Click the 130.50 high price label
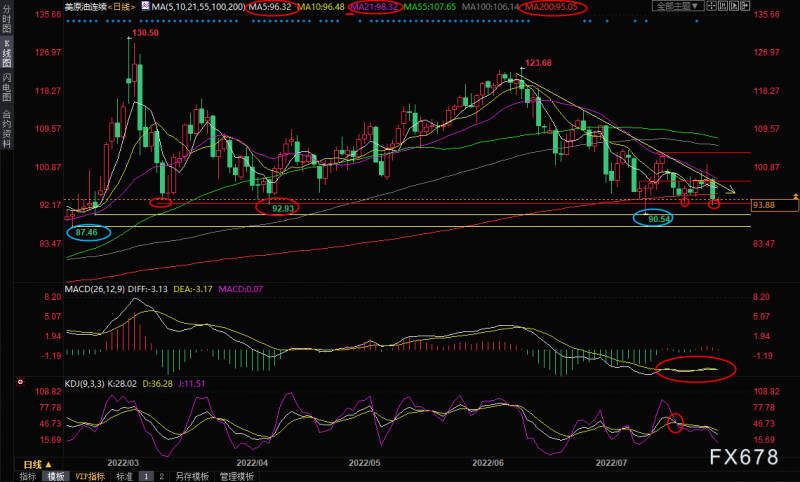The width and height of the screenshot is (800, 482). point(145,33)
